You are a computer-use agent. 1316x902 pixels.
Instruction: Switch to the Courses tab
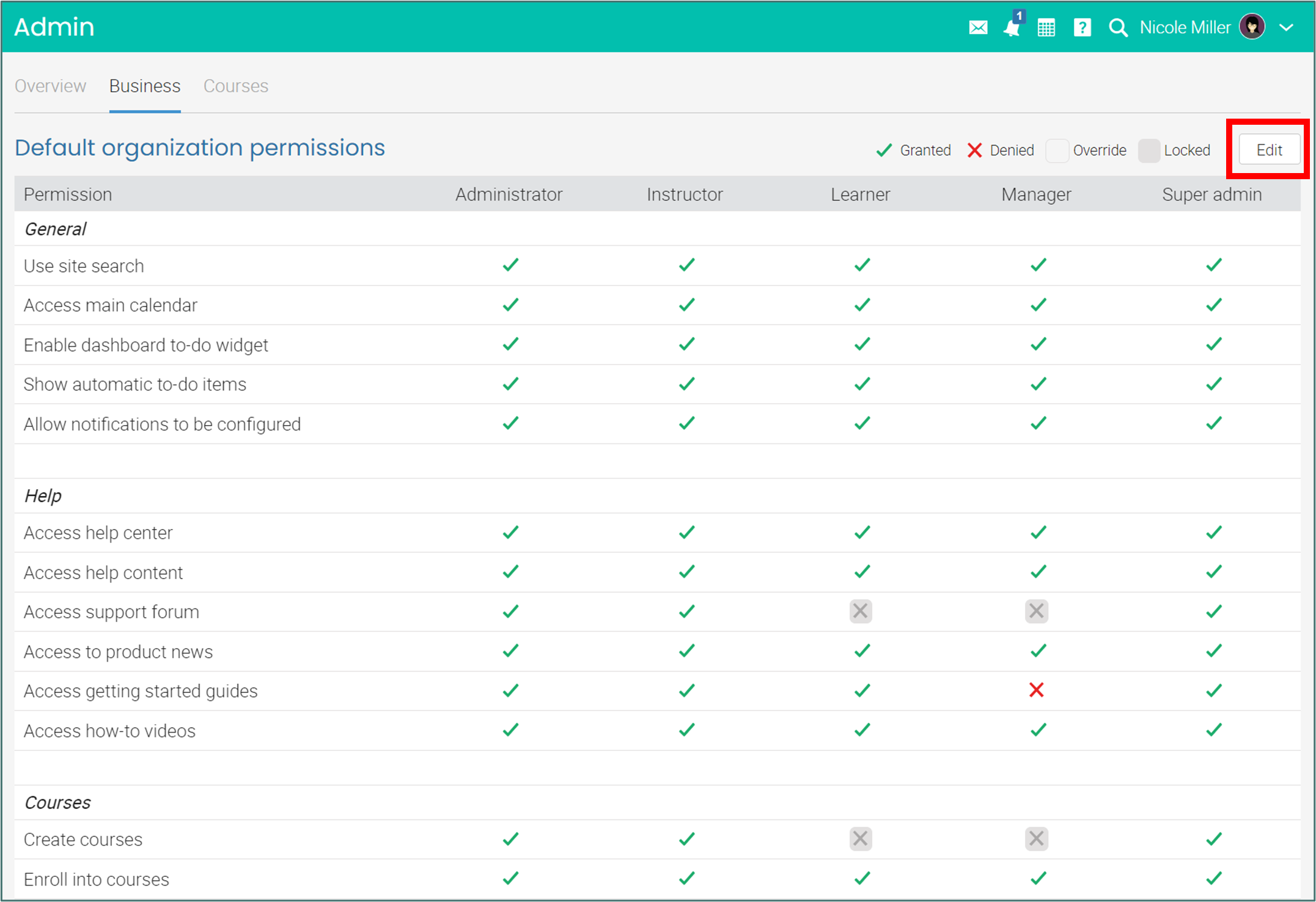click(x=235, y=86)
